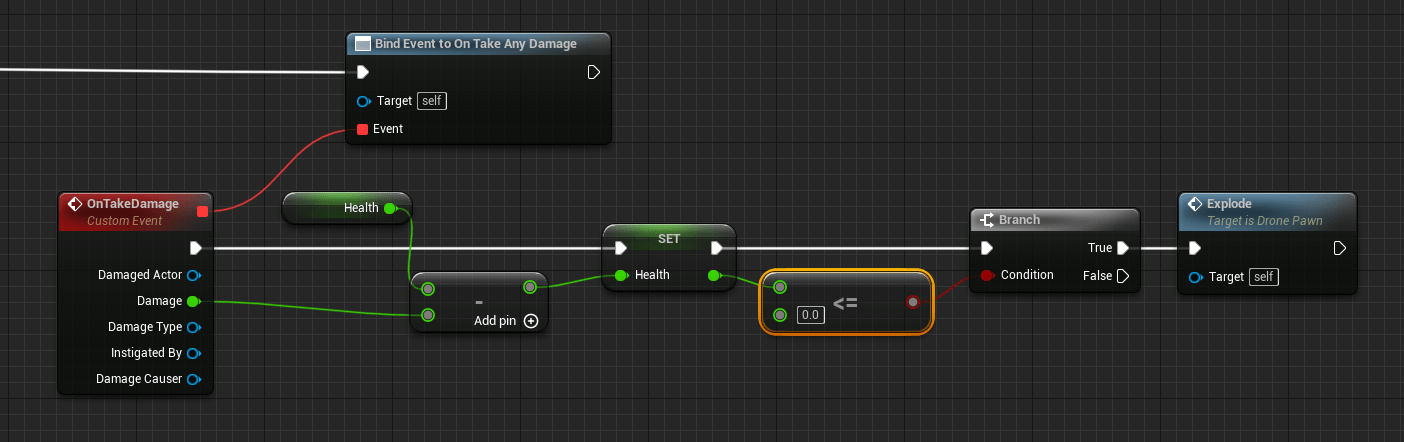The height and width of the screenshot is (442, 1404).
Task: Click the self value on Bind Event Target
Action: pyautogui.click(x=431, y=101)
